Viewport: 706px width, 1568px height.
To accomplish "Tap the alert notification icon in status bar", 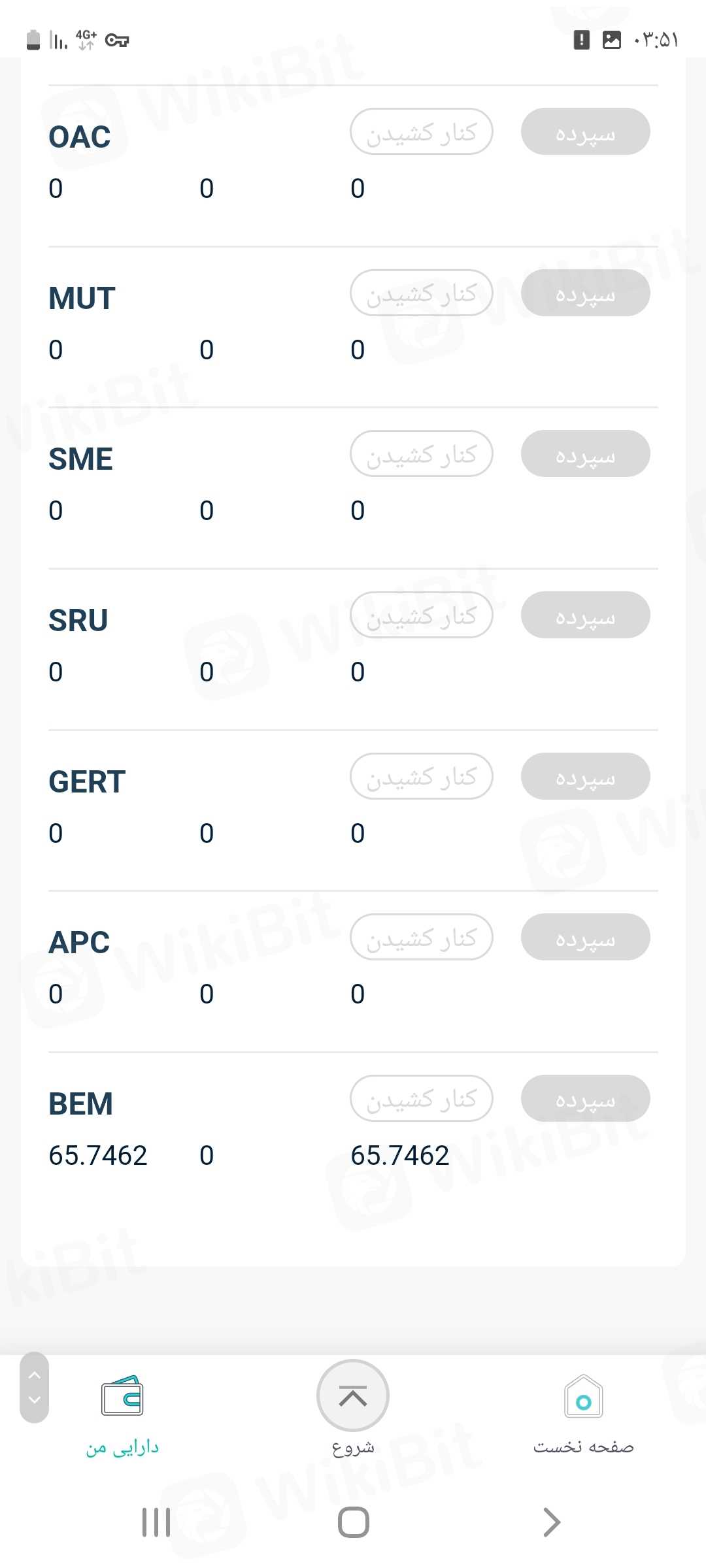I will click(581, 40).
